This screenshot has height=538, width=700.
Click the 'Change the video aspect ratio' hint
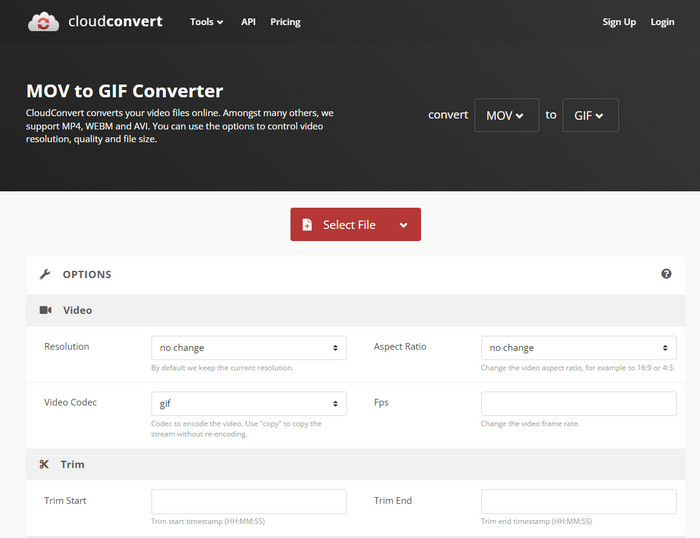[578, 368]
